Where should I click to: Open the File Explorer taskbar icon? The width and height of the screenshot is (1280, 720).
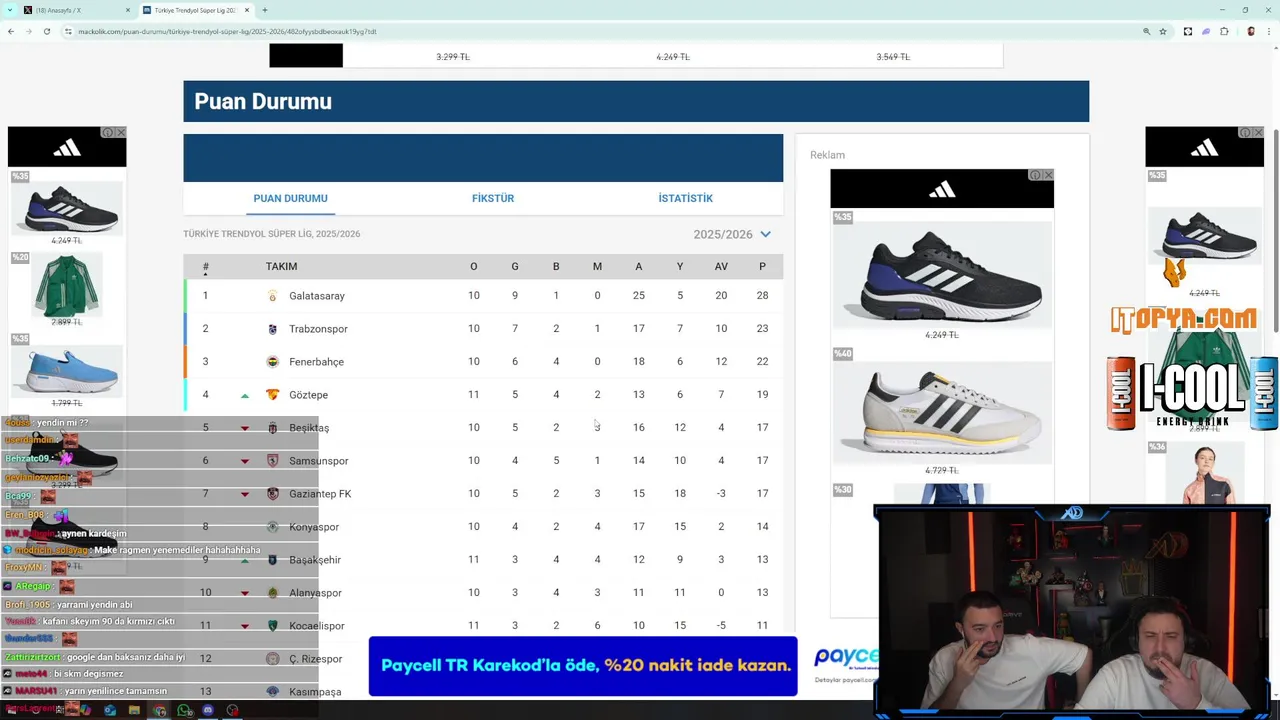click(x=134, y=711)
